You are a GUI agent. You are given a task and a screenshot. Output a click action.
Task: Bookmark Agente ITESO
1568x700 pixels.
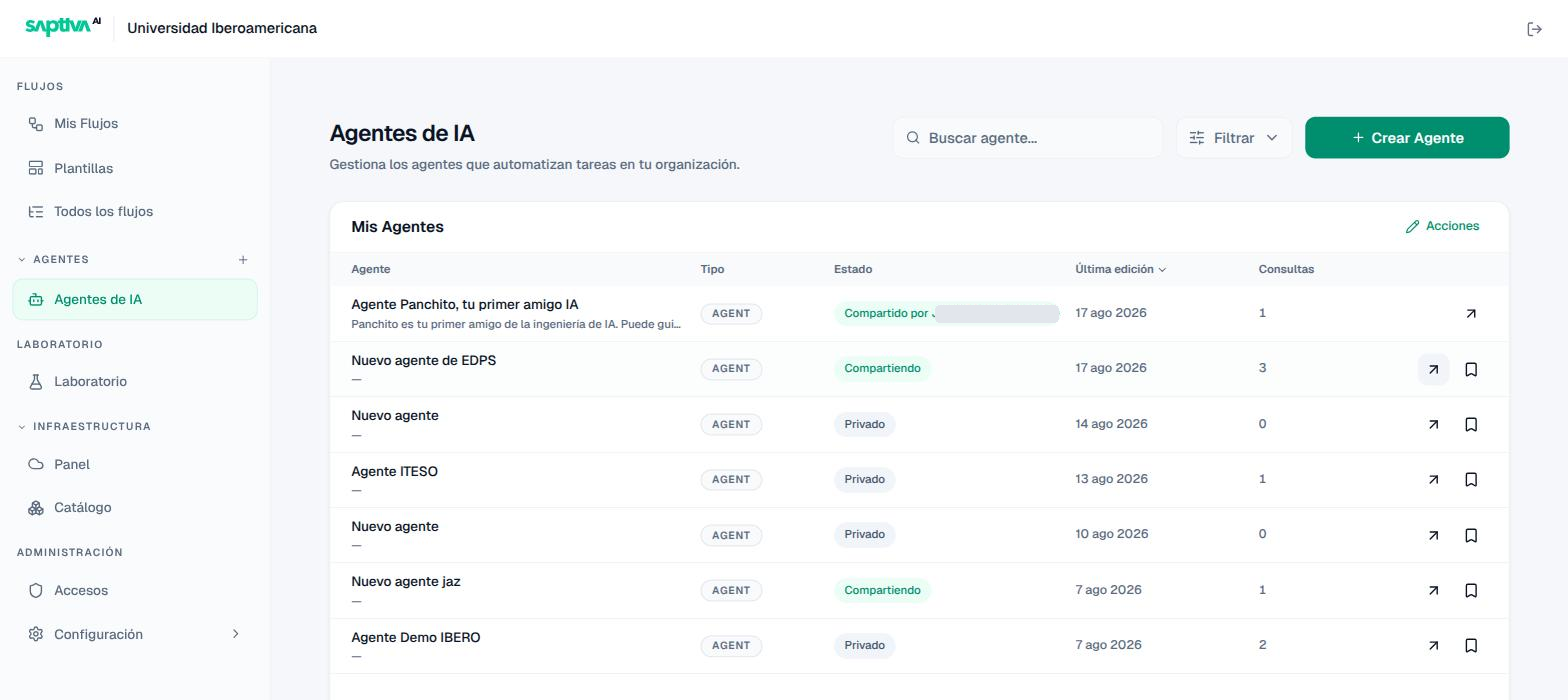[1471, 480]
